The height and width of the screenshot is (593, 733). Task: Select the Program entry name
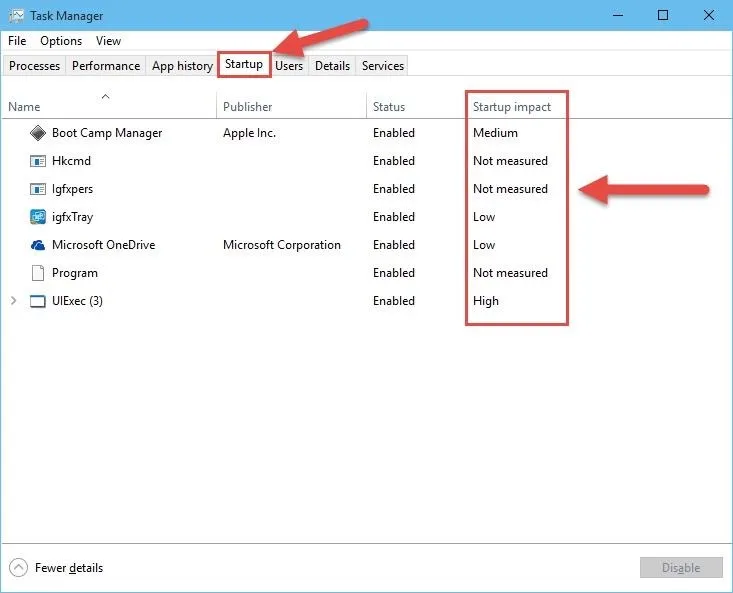tap(75, 273)
